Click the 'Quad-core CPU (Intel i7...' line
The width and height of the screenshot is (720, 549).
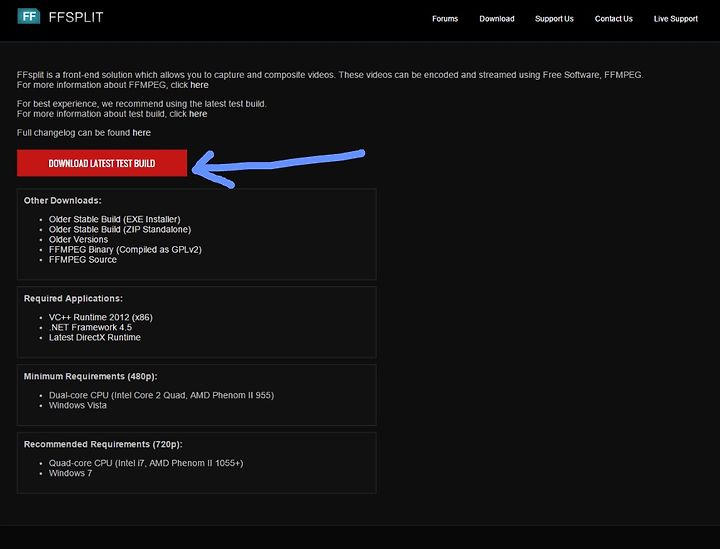click(x=146, y=463)
